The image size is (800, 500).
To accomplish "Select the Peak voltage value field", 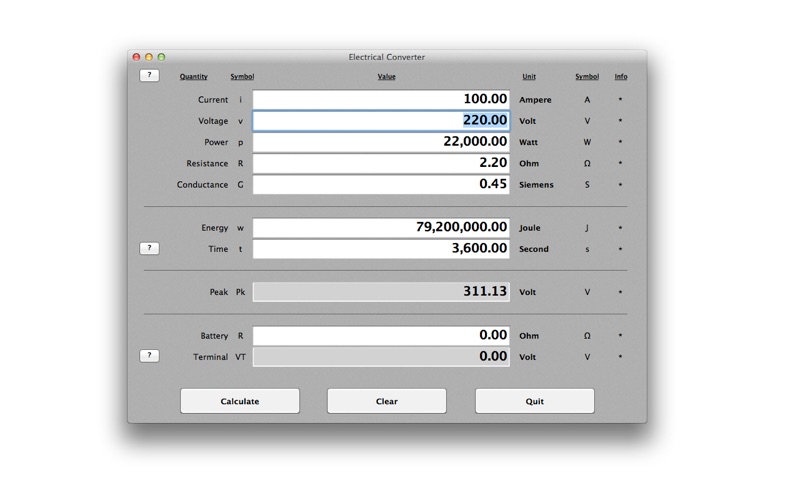I will 381,292.
